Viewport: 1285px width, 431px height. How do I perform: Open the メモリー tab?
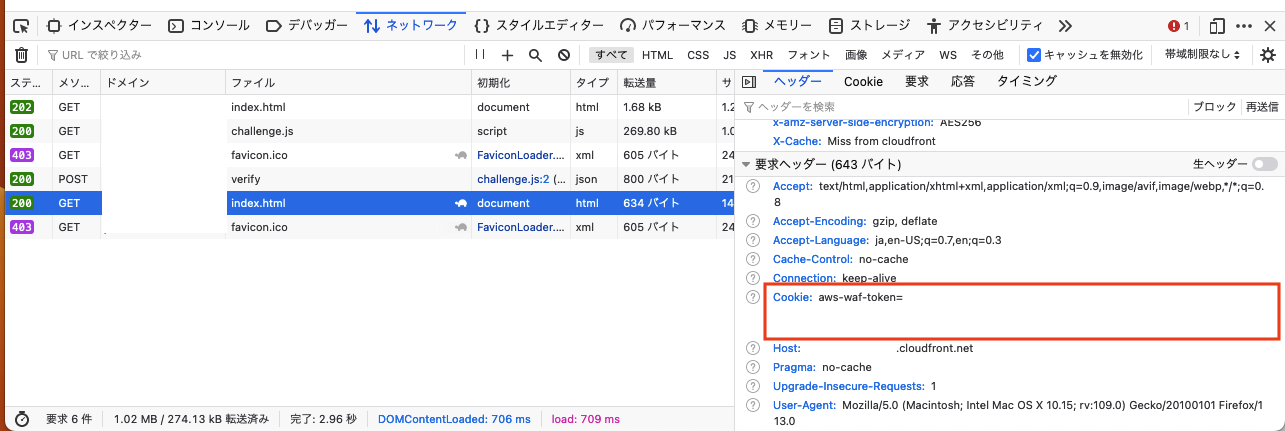[777, 25]
